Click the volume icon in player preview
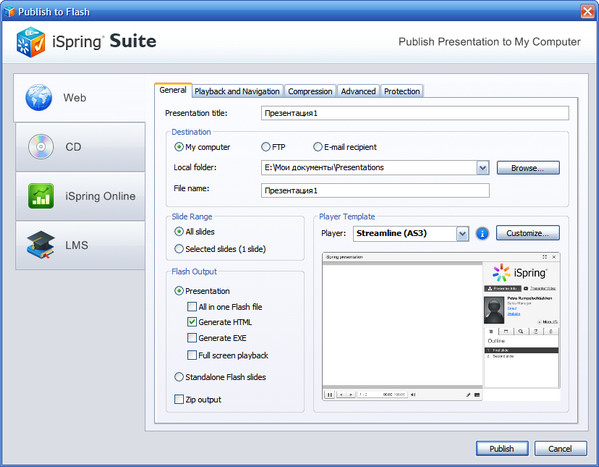Viewport: 599px width, 467px height. [x=413, y=394]
